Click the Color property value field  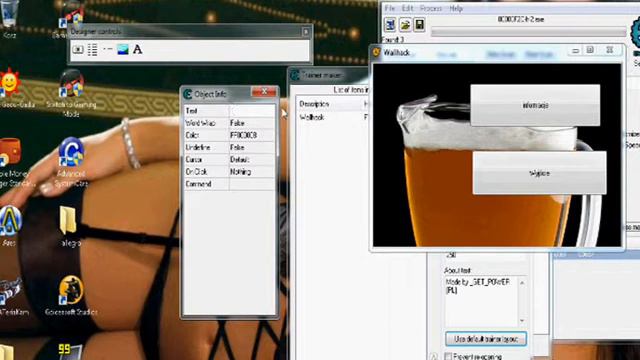pyautogui.click(x=252, y=135)
